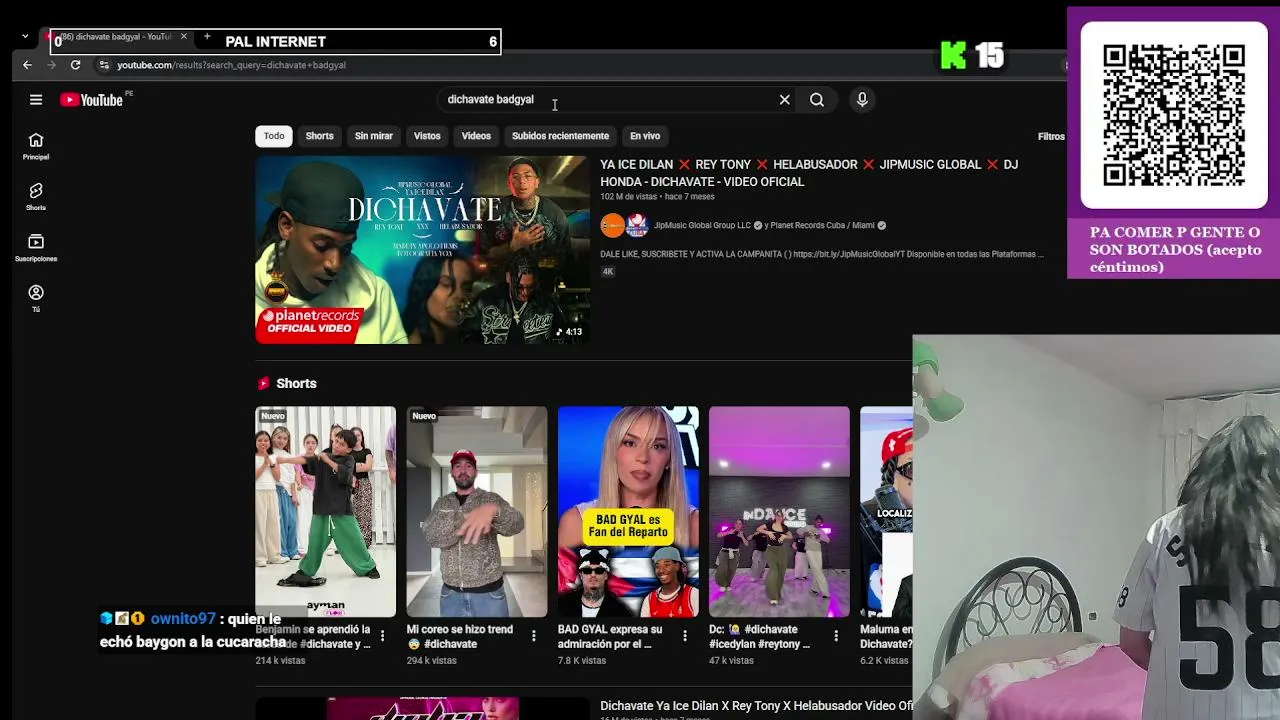Go back in the browser
Screen dimensions: 1280x720
pos(27,65)
